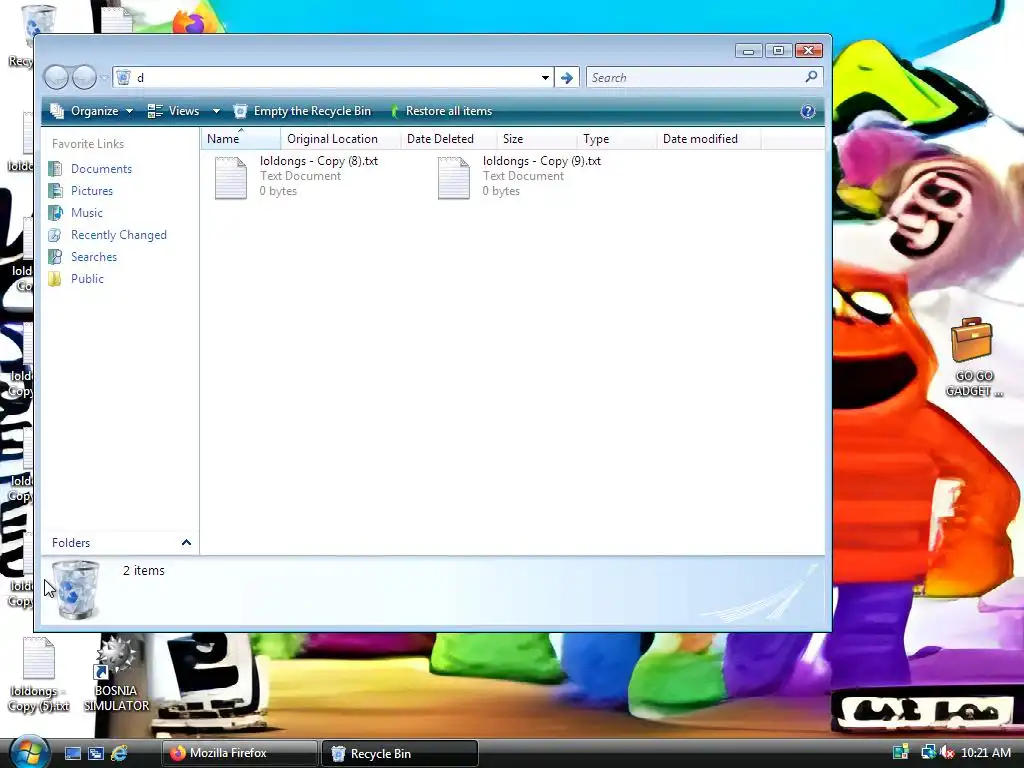This screenshot has width=1024, height=768.
Task: Click the Folders pane label
Action: (x=71, y=543)
